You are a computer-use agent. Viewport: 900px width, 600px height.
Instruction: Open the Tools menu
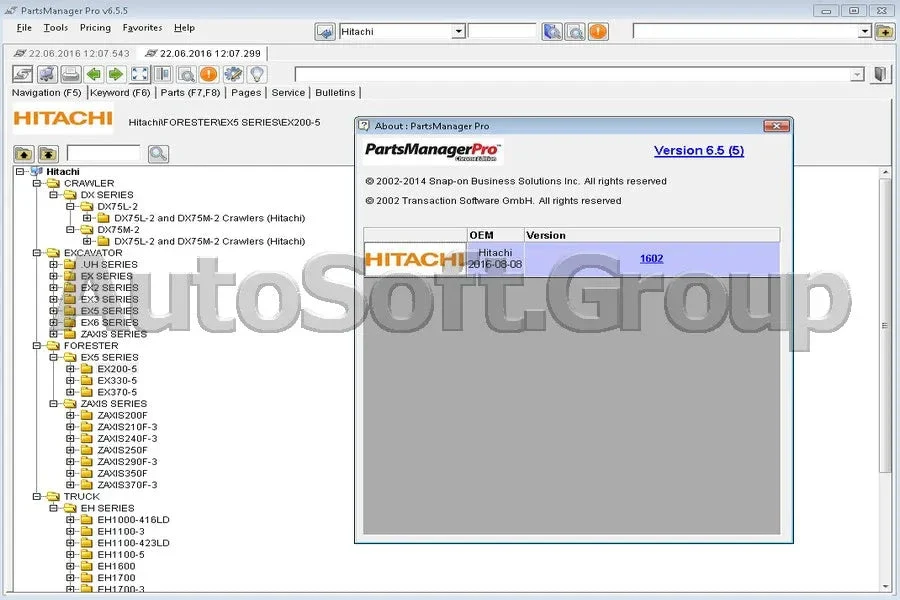[56, 28]
